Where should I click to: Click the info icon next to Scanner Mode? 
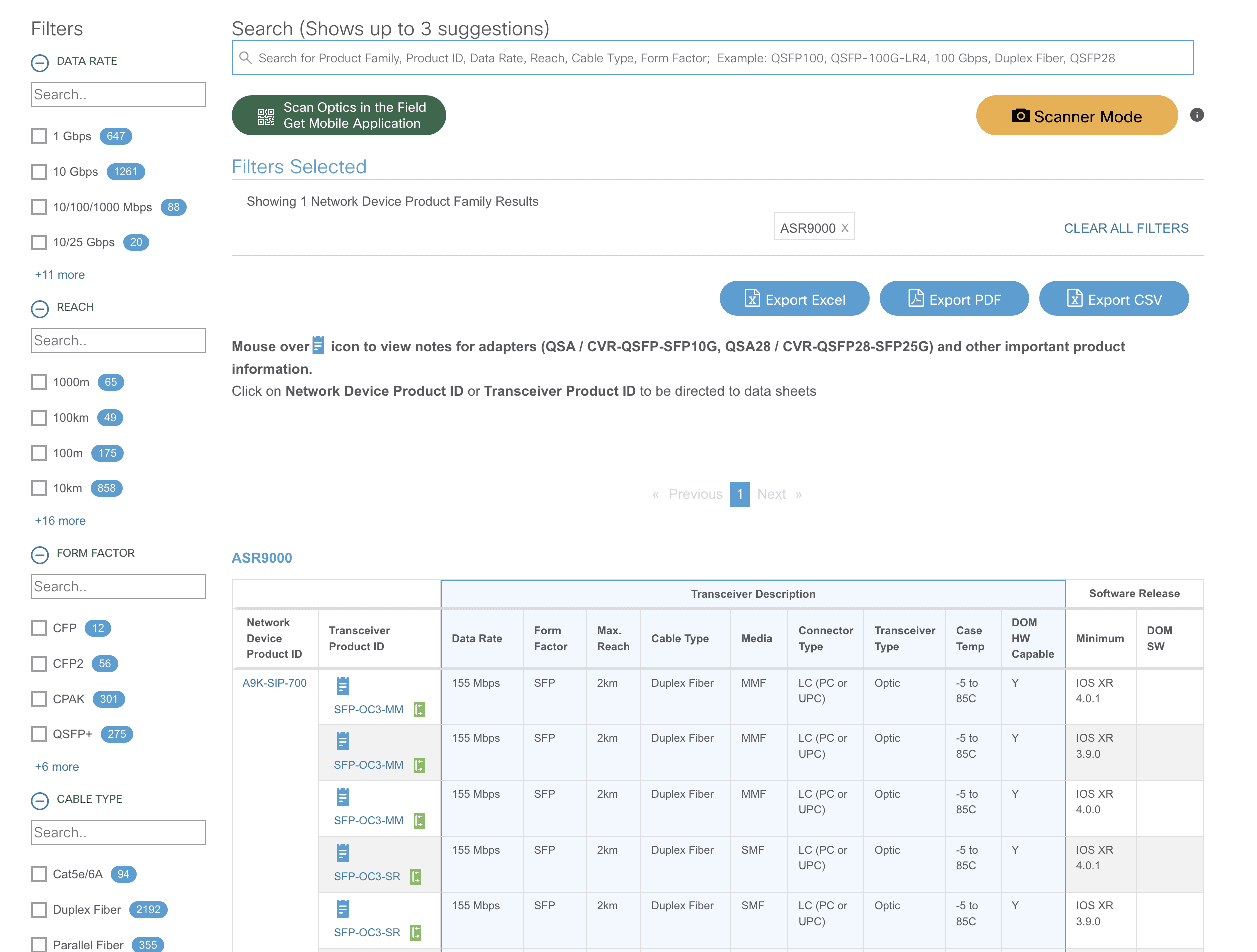1196,115
